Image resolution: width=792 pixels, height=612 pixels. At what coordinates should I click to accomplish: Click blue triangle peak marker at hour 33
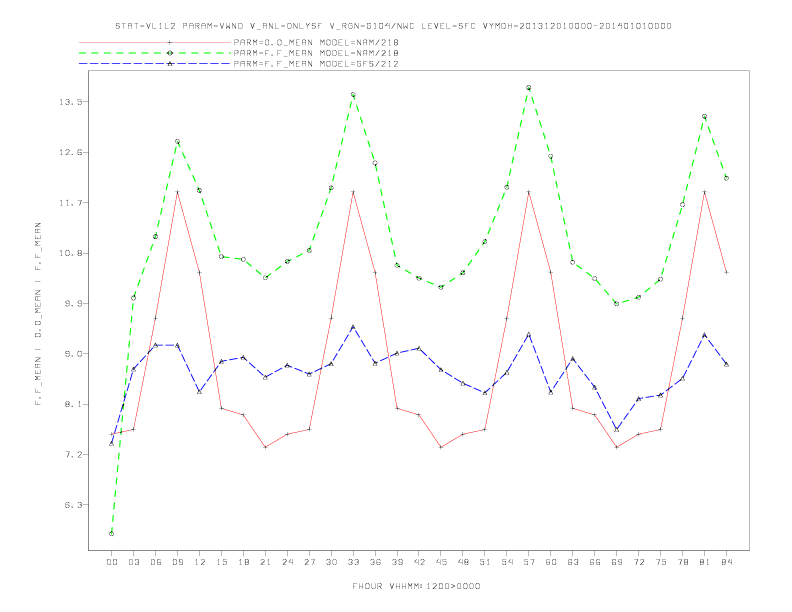(353, 327)
